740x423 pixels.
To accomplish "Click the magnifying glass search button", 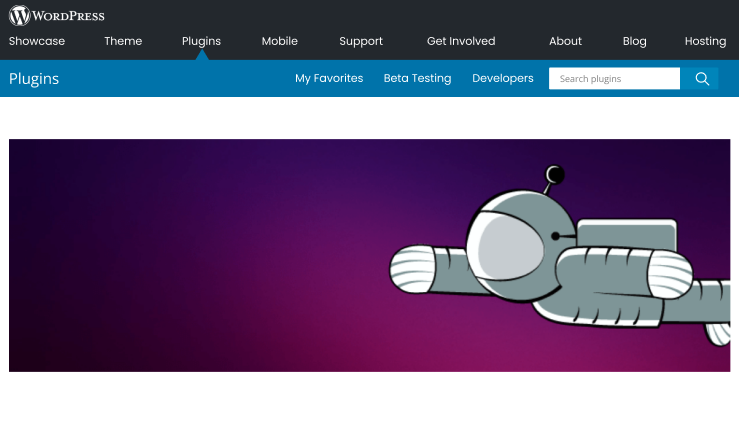I will pos(701,78).
